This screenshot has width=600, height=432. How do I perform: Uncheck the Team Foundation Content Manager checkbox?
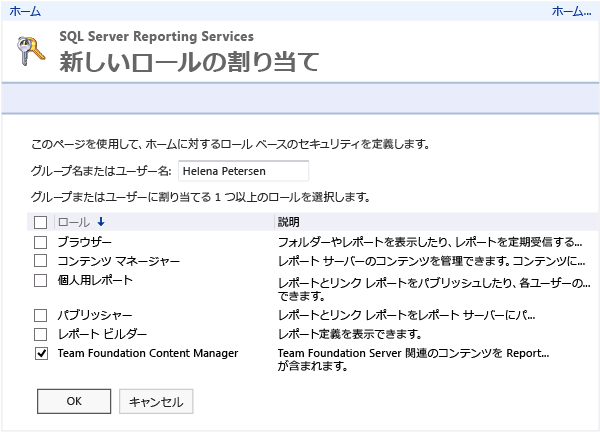coord(41,353)
